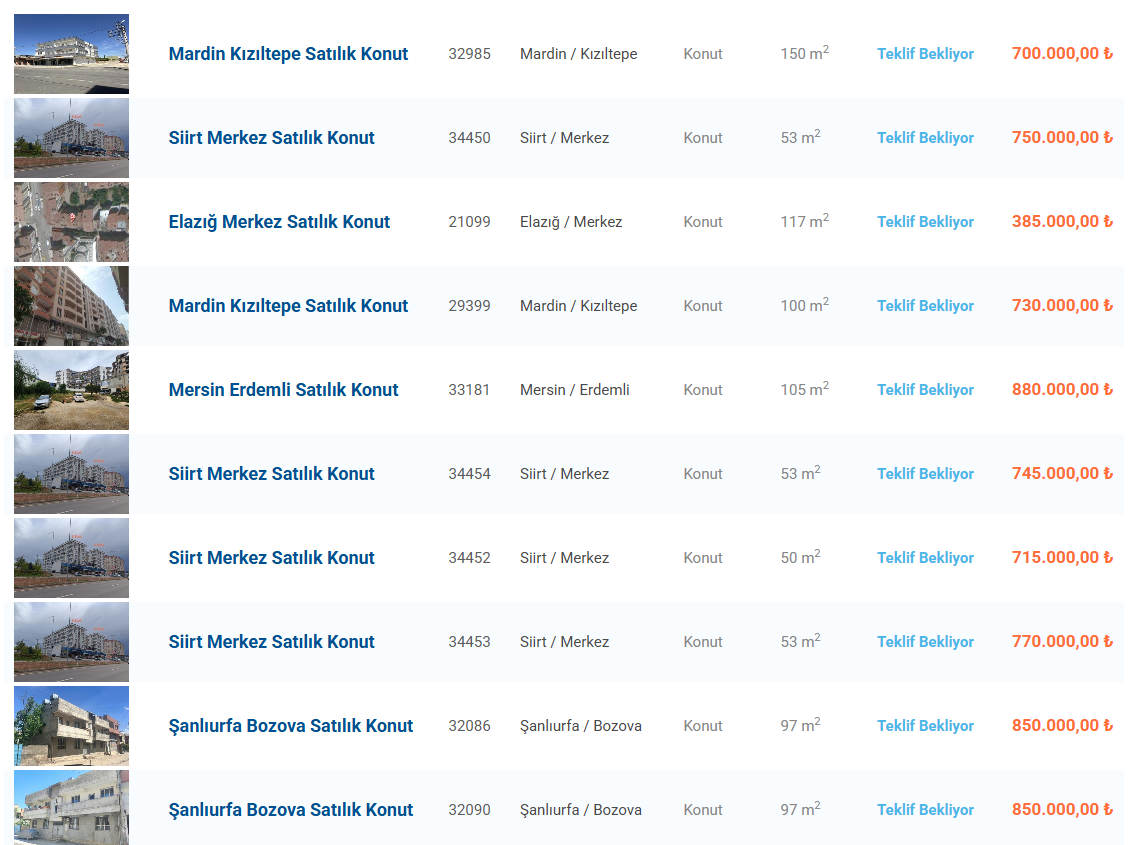Open thumbnail of Mardin Kızıltepe listing 29399
This screenshot has width=1146, height=845.
pyautogui.click(x=71, y=306)
